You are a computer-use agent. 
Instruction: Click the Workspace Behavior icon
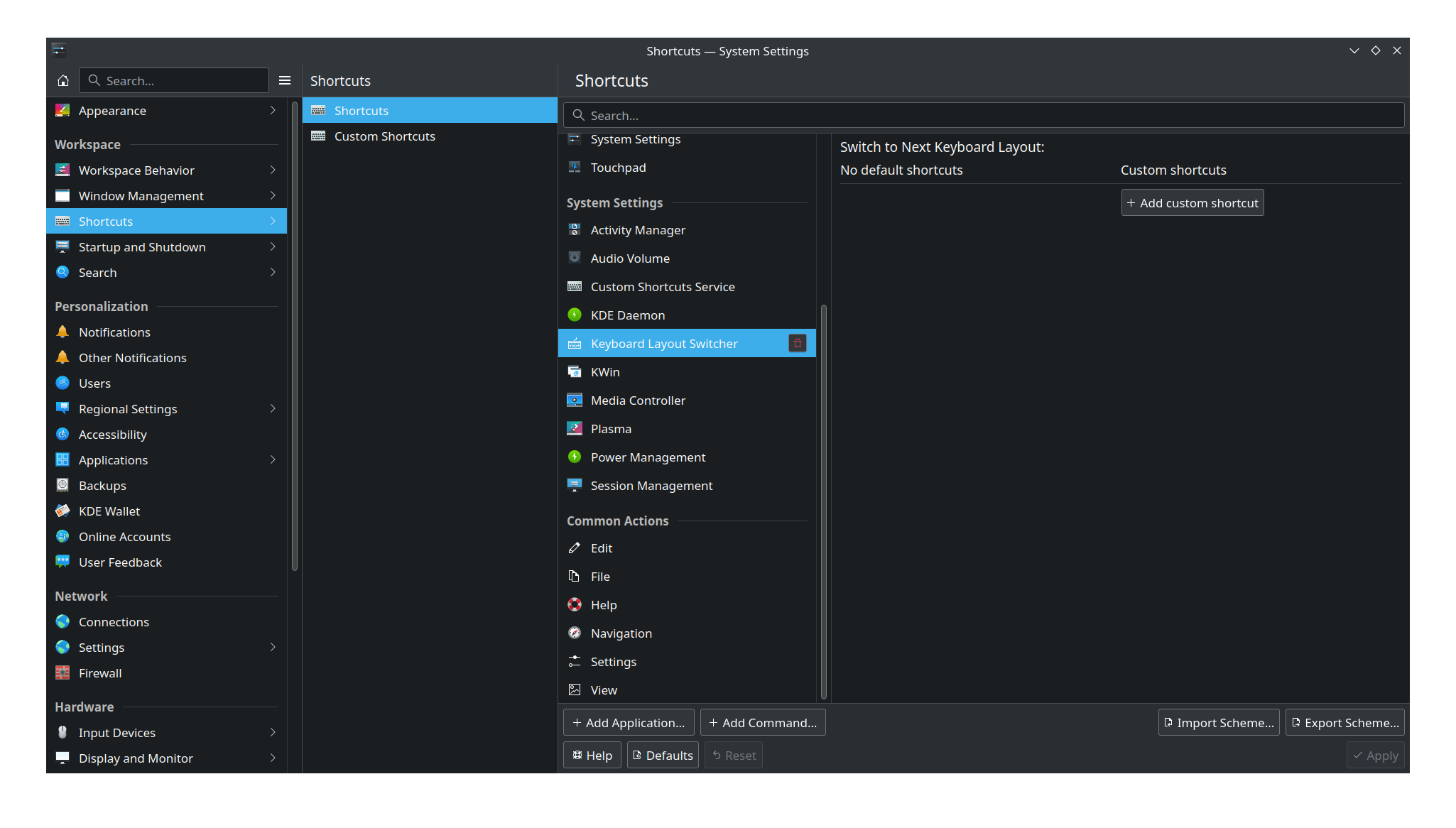pos(63,170)
